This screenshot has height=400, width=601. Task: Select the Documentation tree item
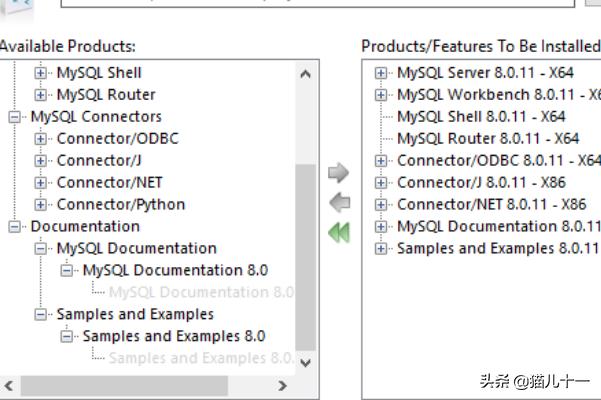pos(85,227)
